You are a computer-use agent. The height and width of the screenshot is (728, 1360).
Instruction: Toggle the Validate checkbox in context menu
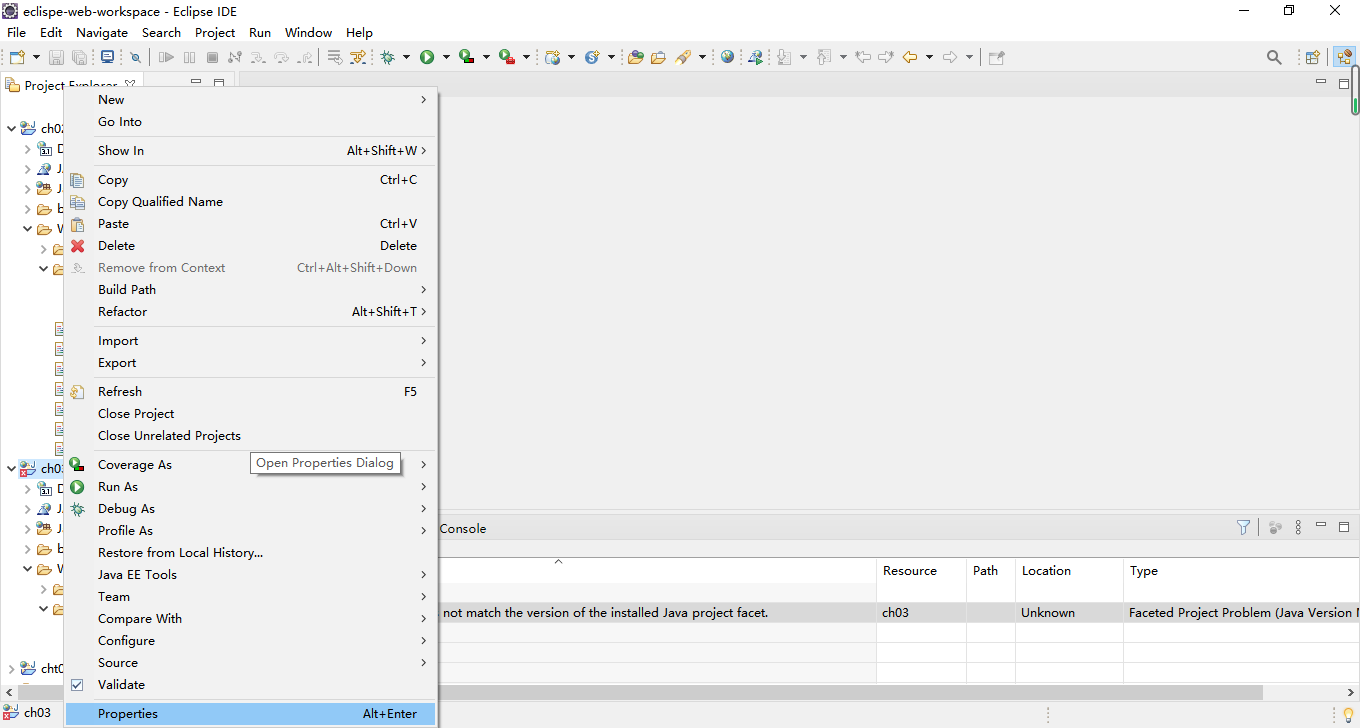(x=78, y=684)
